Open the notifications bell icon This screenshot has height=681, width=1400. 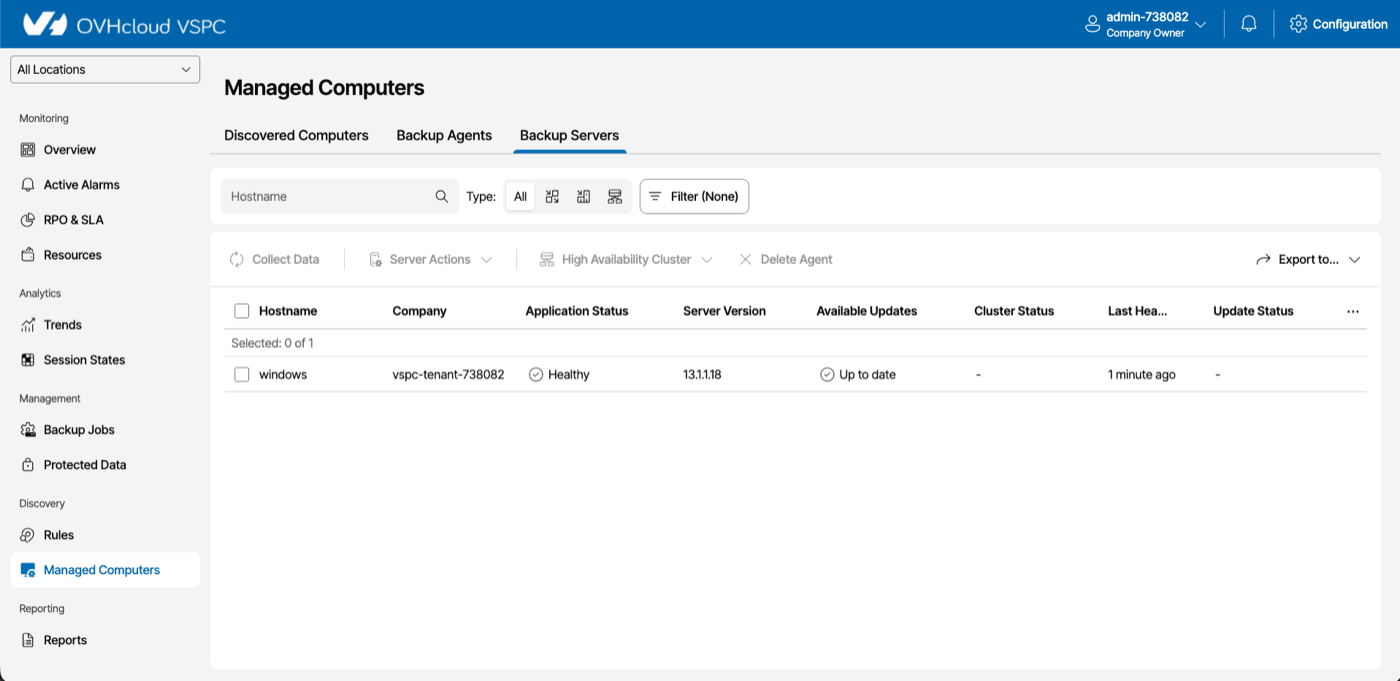(1249, 24)
